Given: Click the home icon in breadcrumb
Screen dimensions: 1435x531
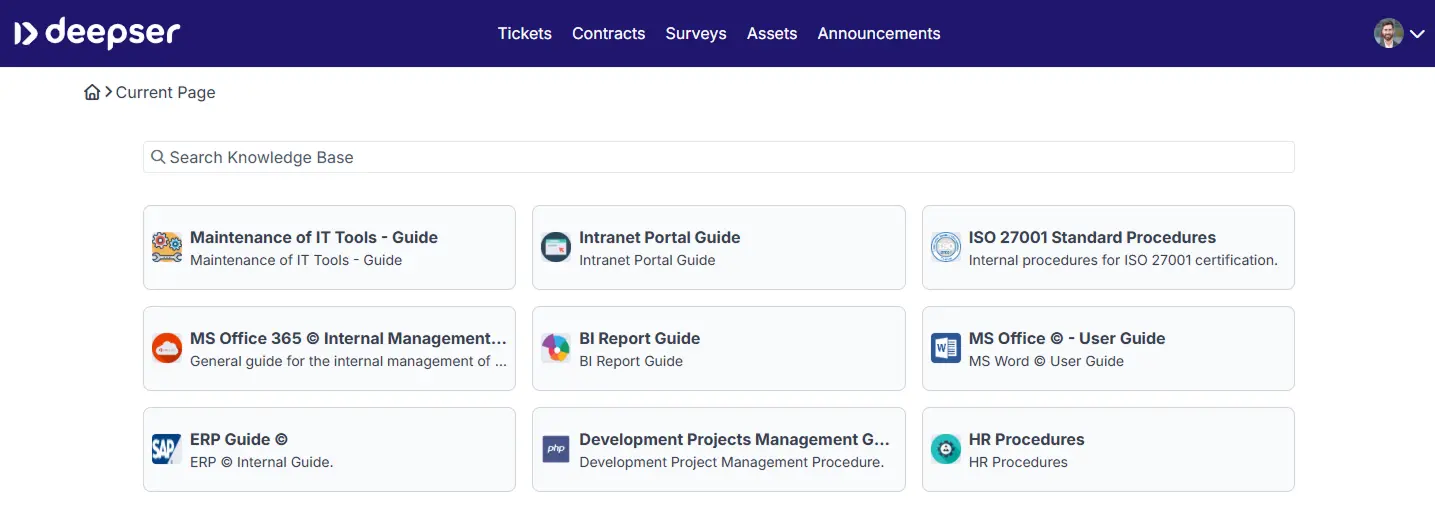Looking at the screenshot, I should point(92,92).
